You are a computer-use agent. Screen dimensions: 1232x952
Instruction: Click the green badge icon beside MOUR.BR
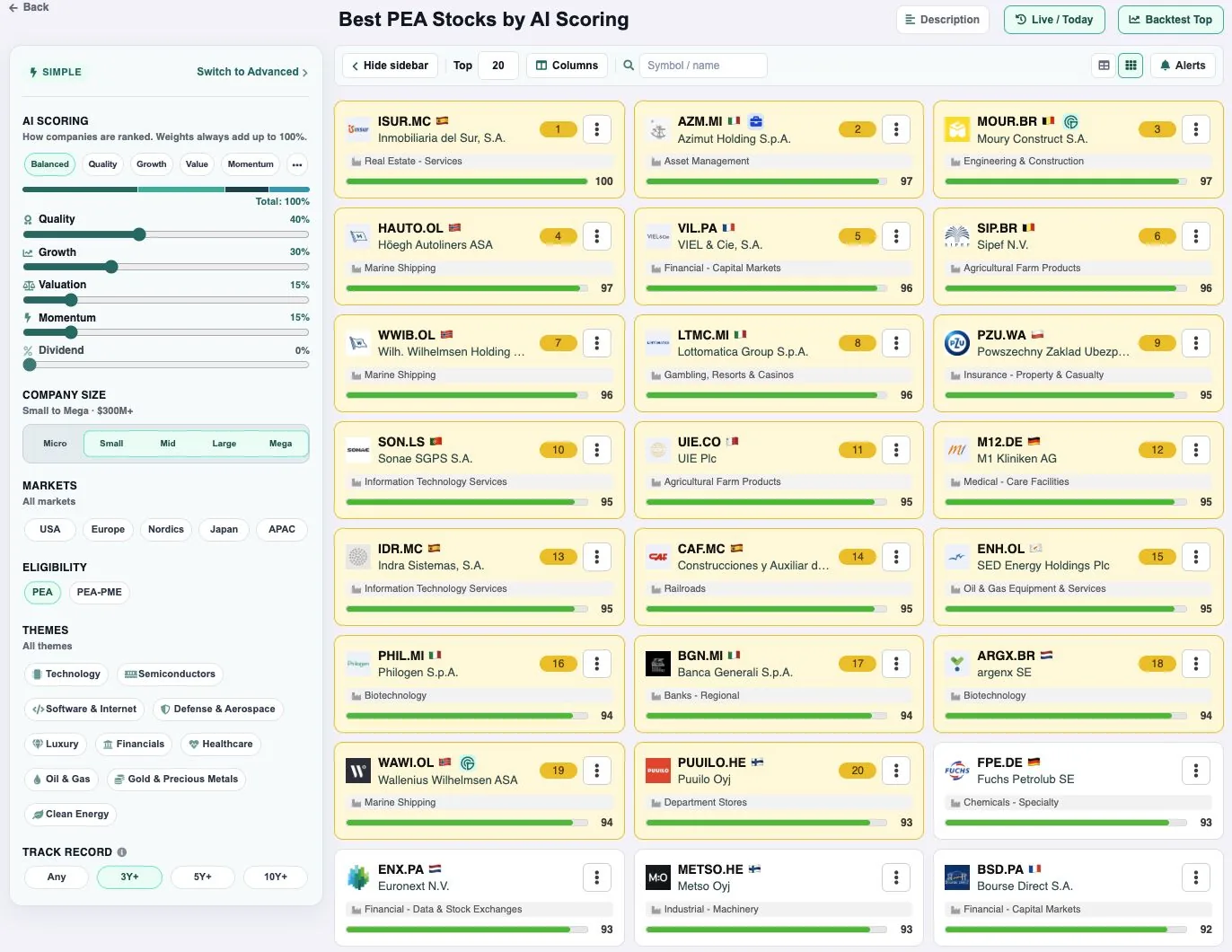1070,121
